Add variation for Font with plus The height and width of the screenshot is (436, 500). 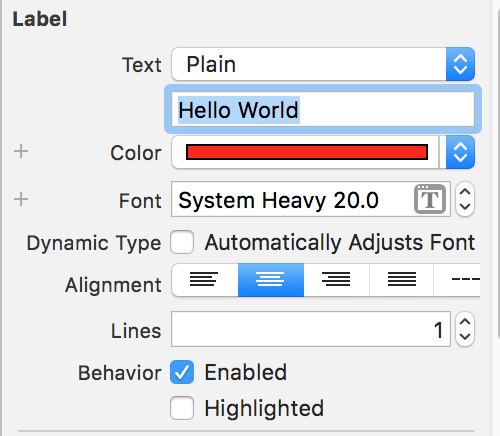click(21, 199)
